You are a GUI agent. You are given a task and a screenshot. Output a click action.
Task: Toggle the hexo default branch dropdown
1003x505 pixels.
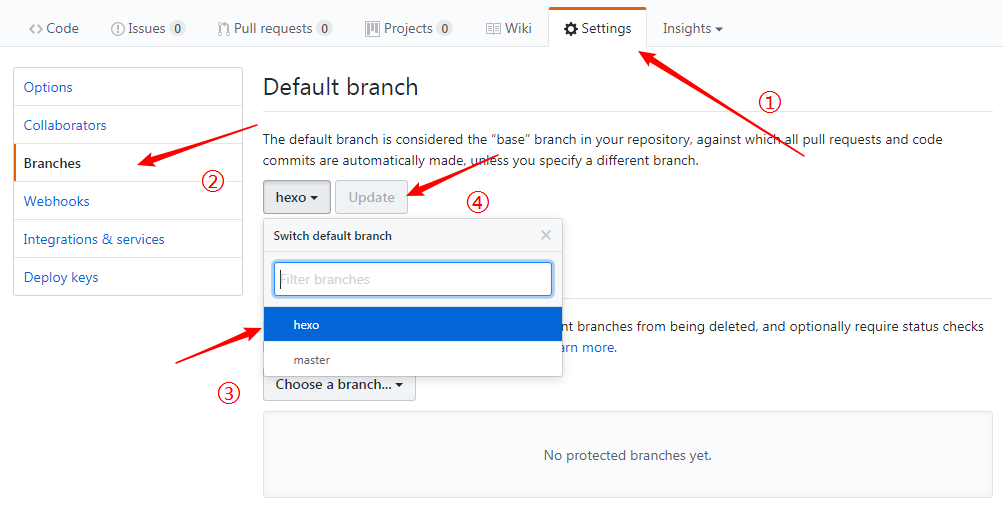pos(297,197)
